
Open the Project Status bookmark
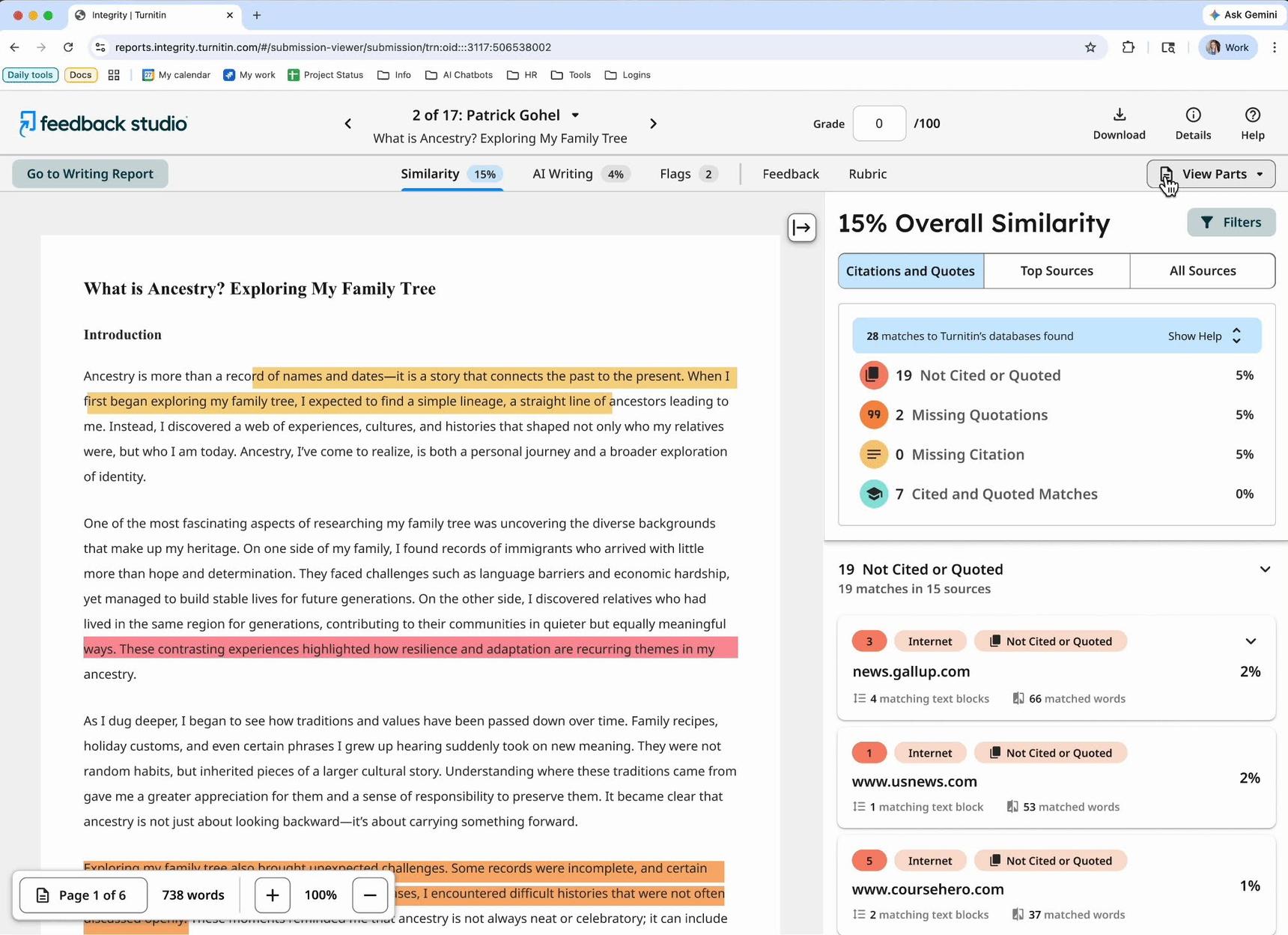coord(325,75)
